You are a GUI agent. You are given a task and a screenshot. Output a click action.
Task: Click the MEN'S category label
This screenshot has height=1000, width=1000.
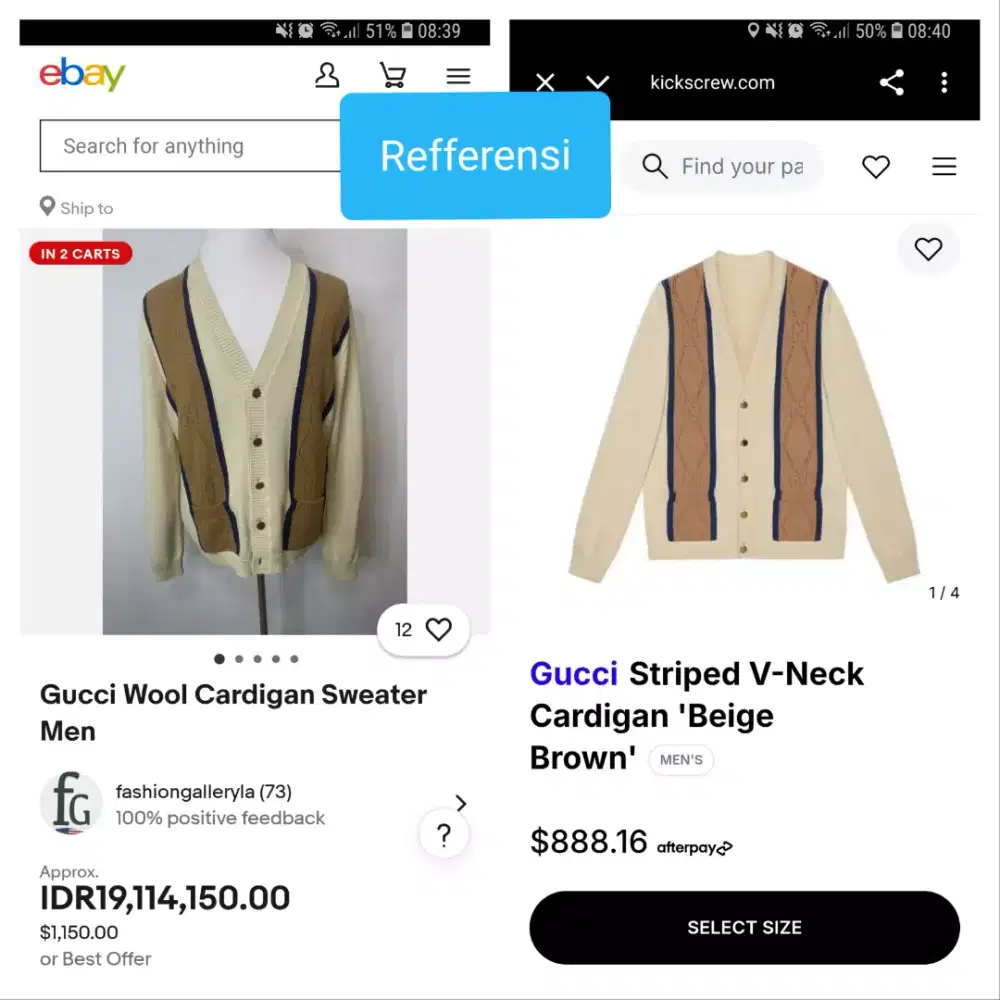681,760
